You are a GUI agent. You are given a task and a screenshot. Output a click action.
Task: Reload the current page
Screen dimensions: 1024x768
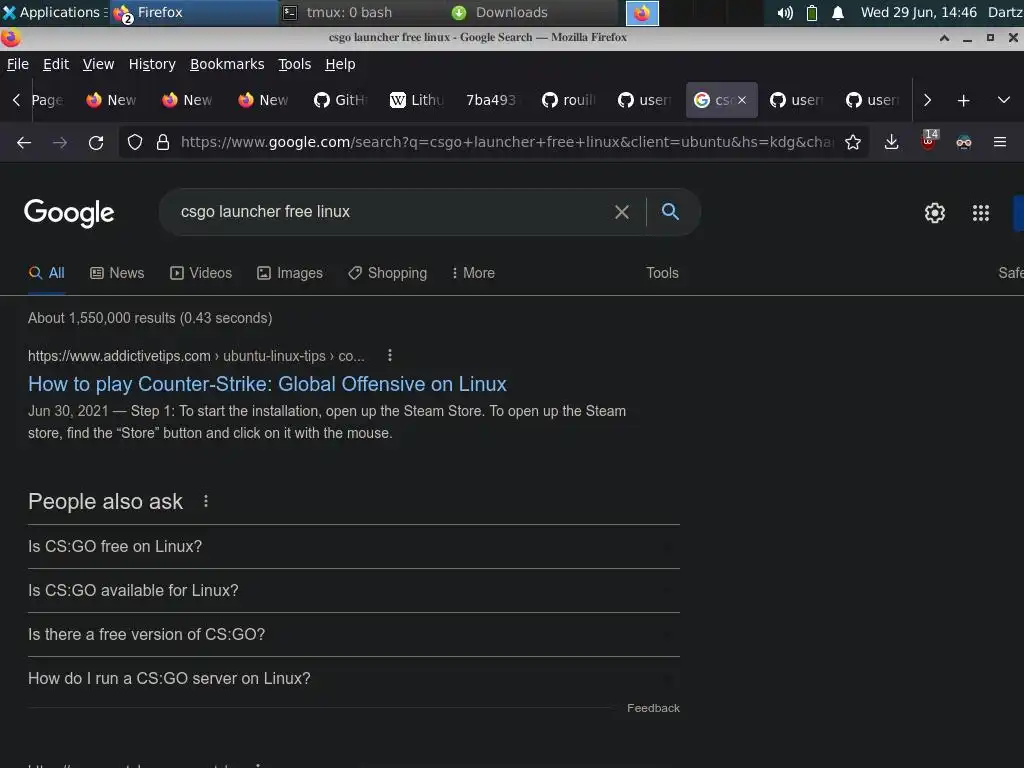coord(96,142)
